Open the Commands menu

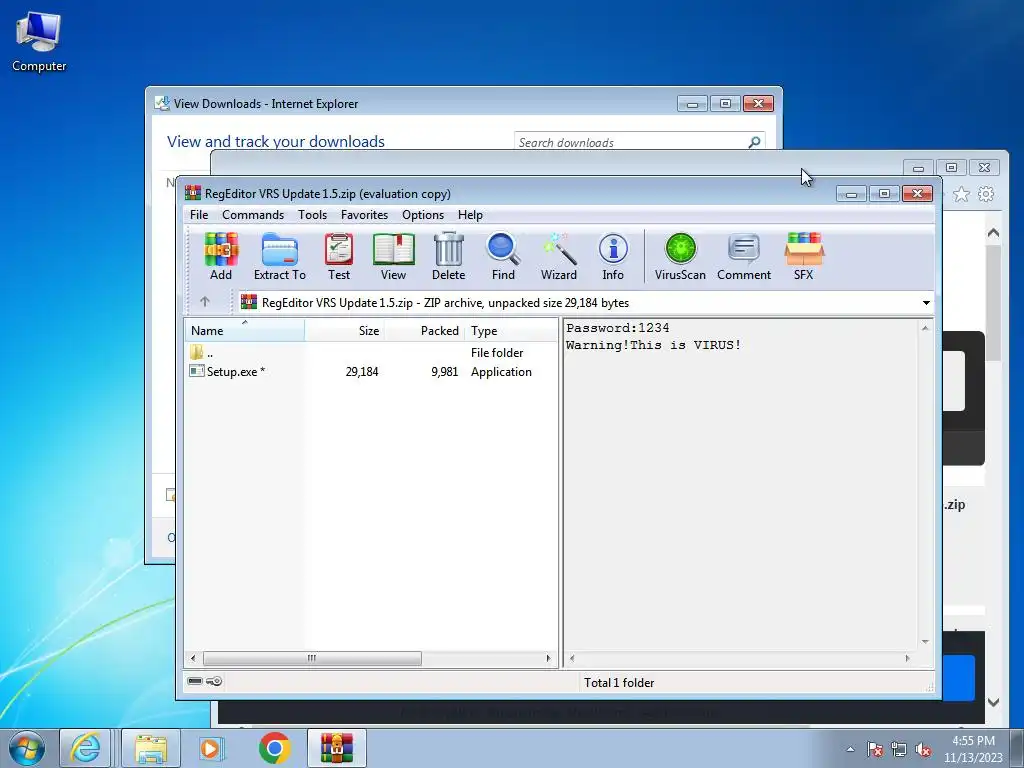click(x=253, y=215)
